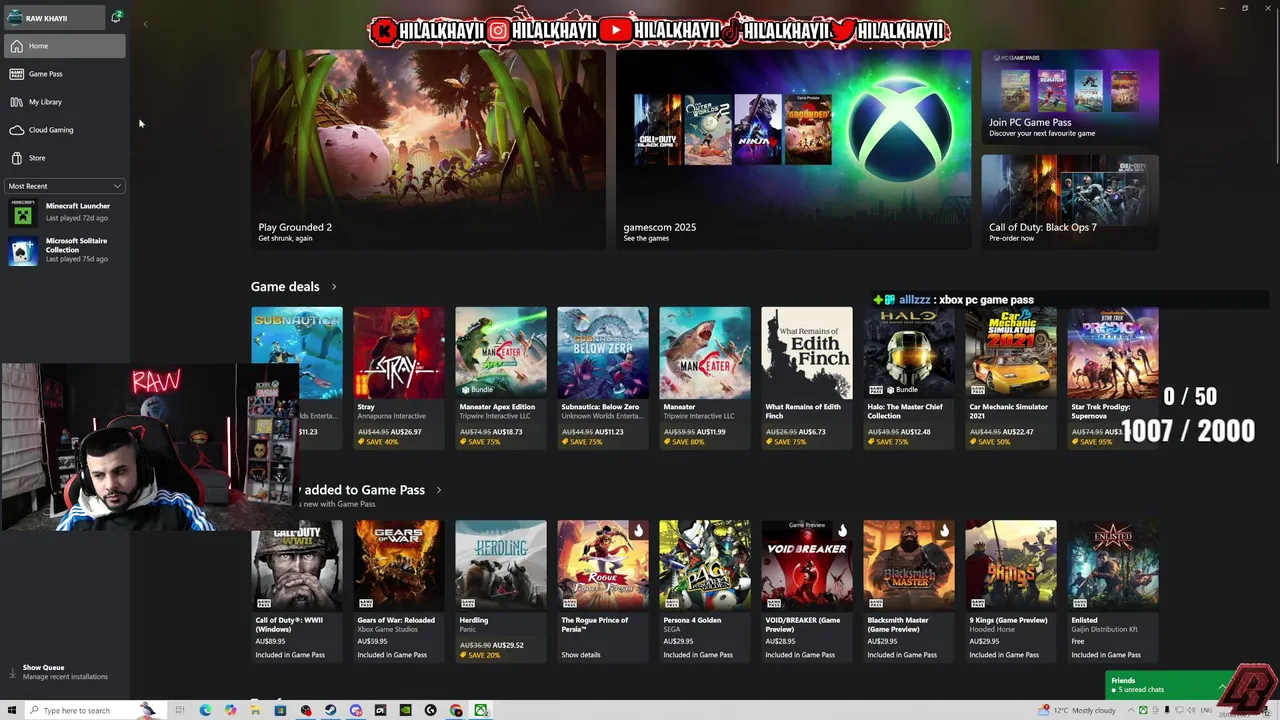Open the Join PC Game Pass tile
The image size is (1280, 720).
1070,97
